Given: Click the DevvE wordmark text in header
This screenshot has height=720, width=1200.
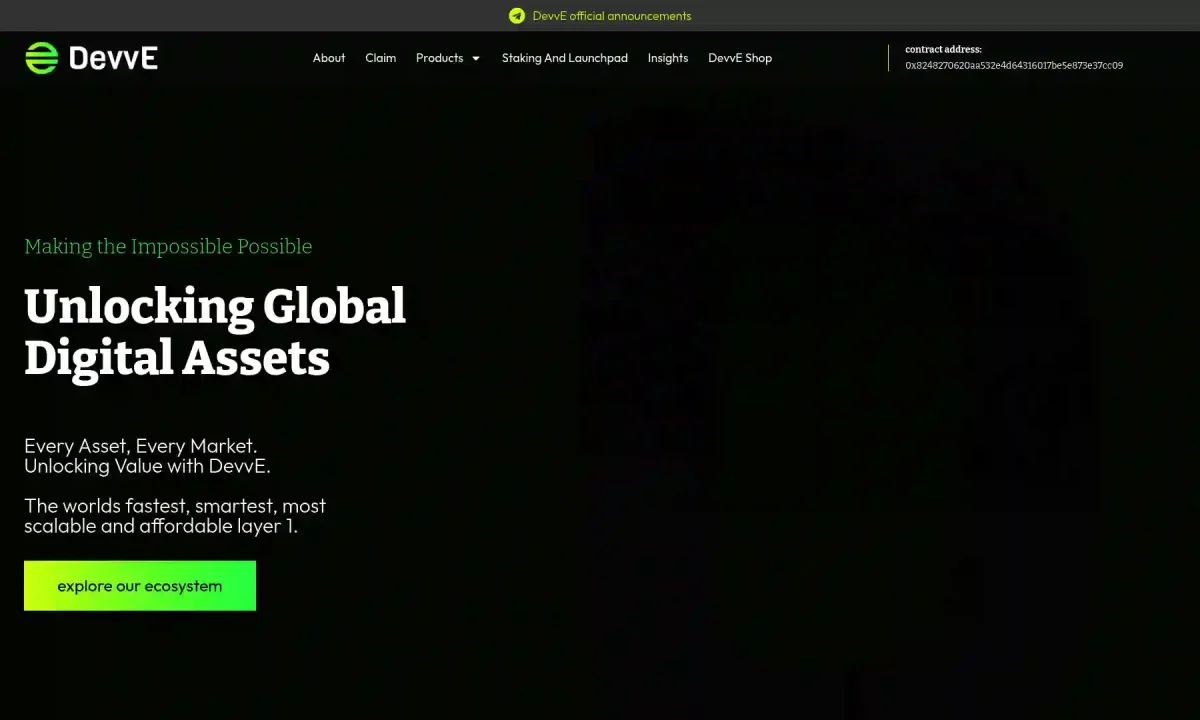Looking at the screenshot, I should [113, 58].
